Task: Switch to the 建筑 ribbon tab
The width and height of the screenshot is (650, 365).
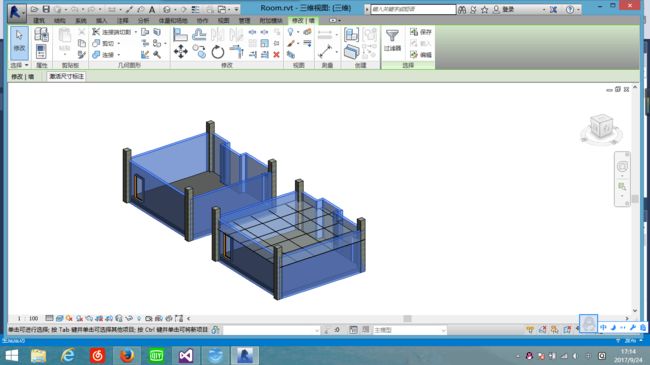Action: pos(39,20)
